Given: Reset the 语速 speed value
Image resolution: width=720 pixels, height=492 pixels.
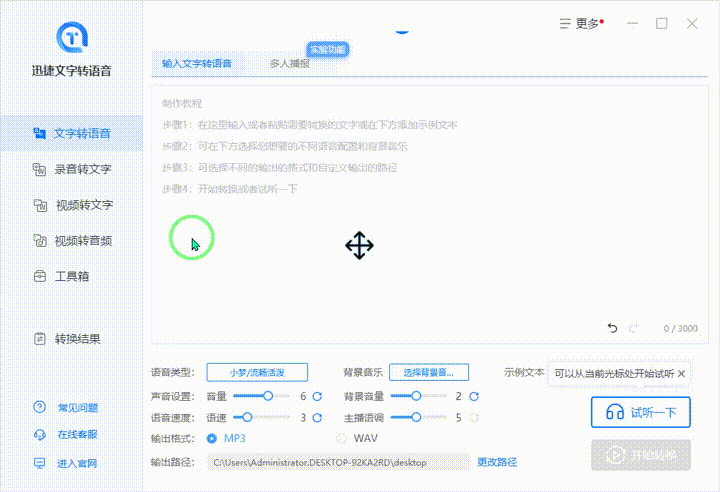Looking at the screenshot, I should click(317, 418).
